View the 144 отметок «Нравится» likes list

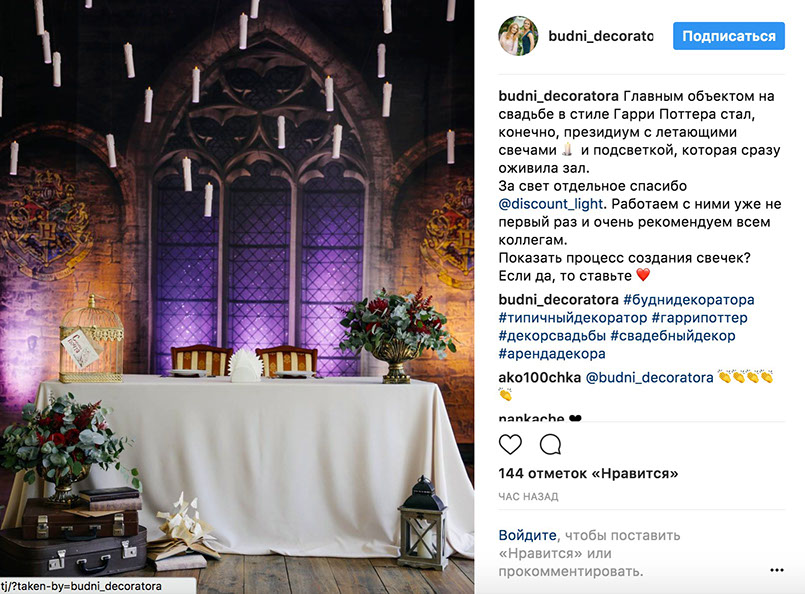click(588, 473)
